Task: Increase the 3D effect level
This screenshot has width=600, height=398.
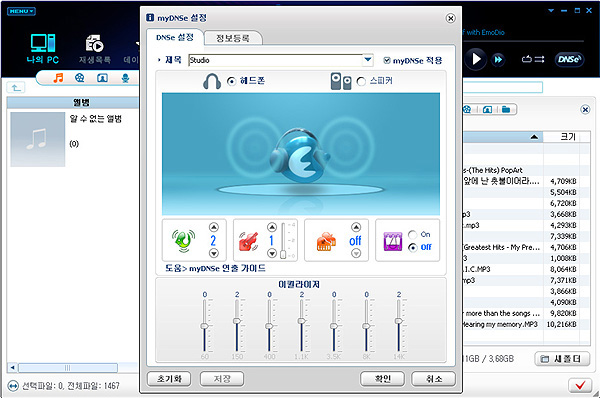Action: click(x=214, y=227)
